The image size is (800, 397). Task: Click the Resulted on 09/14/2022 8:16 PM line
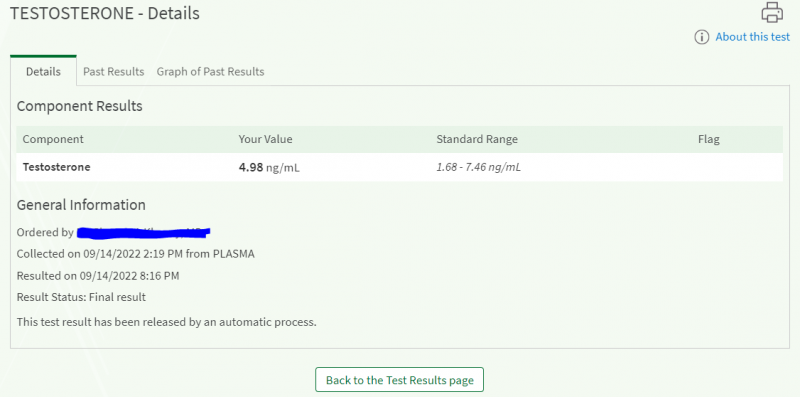pos(98,276)
